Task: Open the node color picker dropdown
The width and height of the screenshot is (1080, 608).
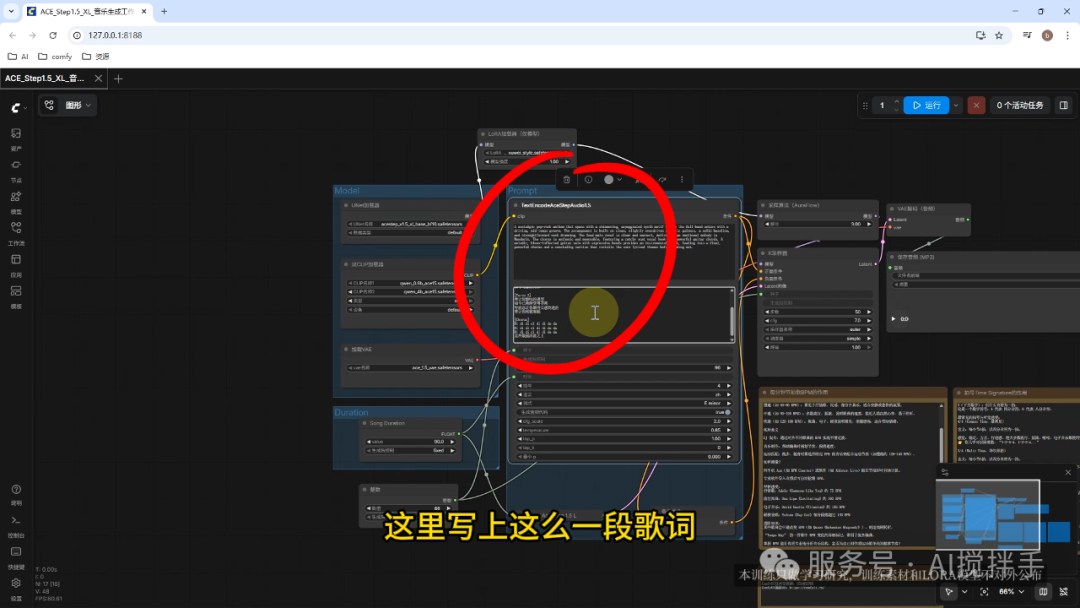Action: 613,180
